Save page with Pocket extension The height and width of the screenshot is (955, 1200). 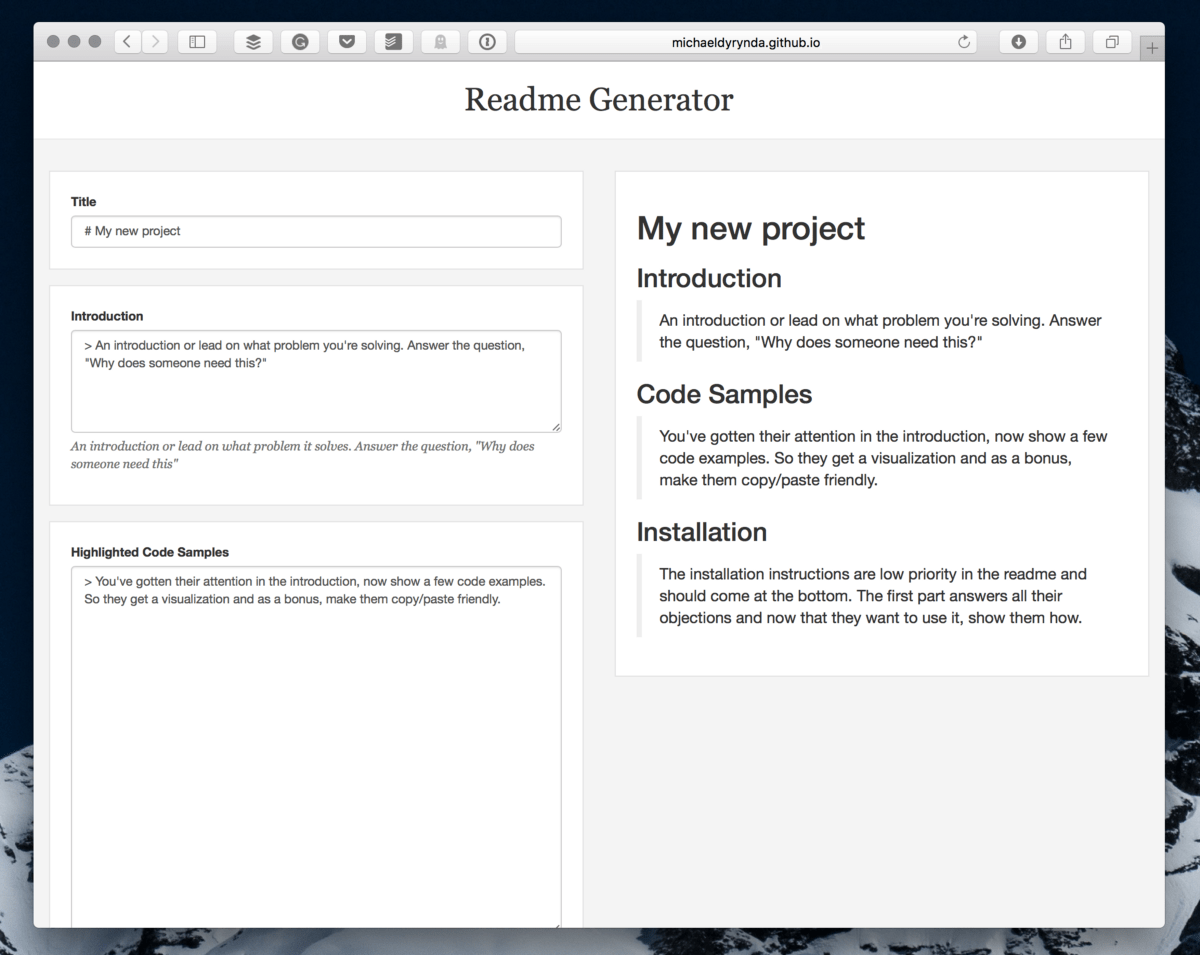click(x=347, y=42)
